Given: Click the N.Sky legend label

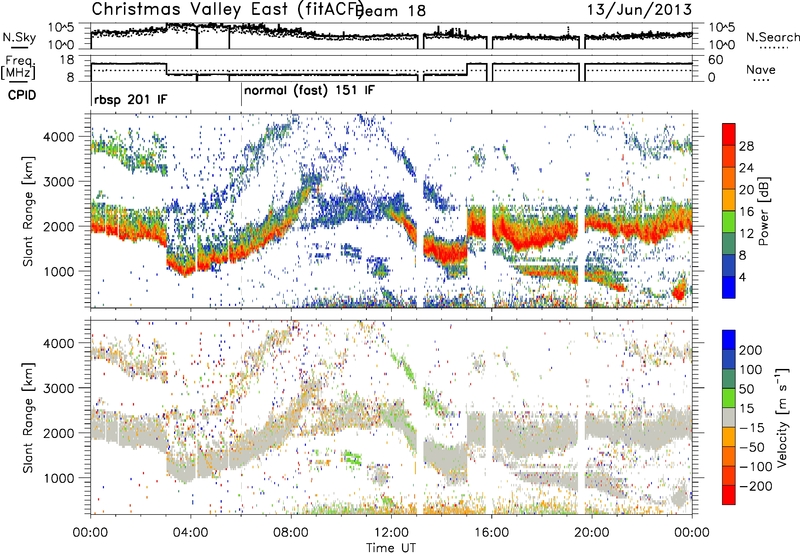Looking at the screenshot, I should pos(19,37).
